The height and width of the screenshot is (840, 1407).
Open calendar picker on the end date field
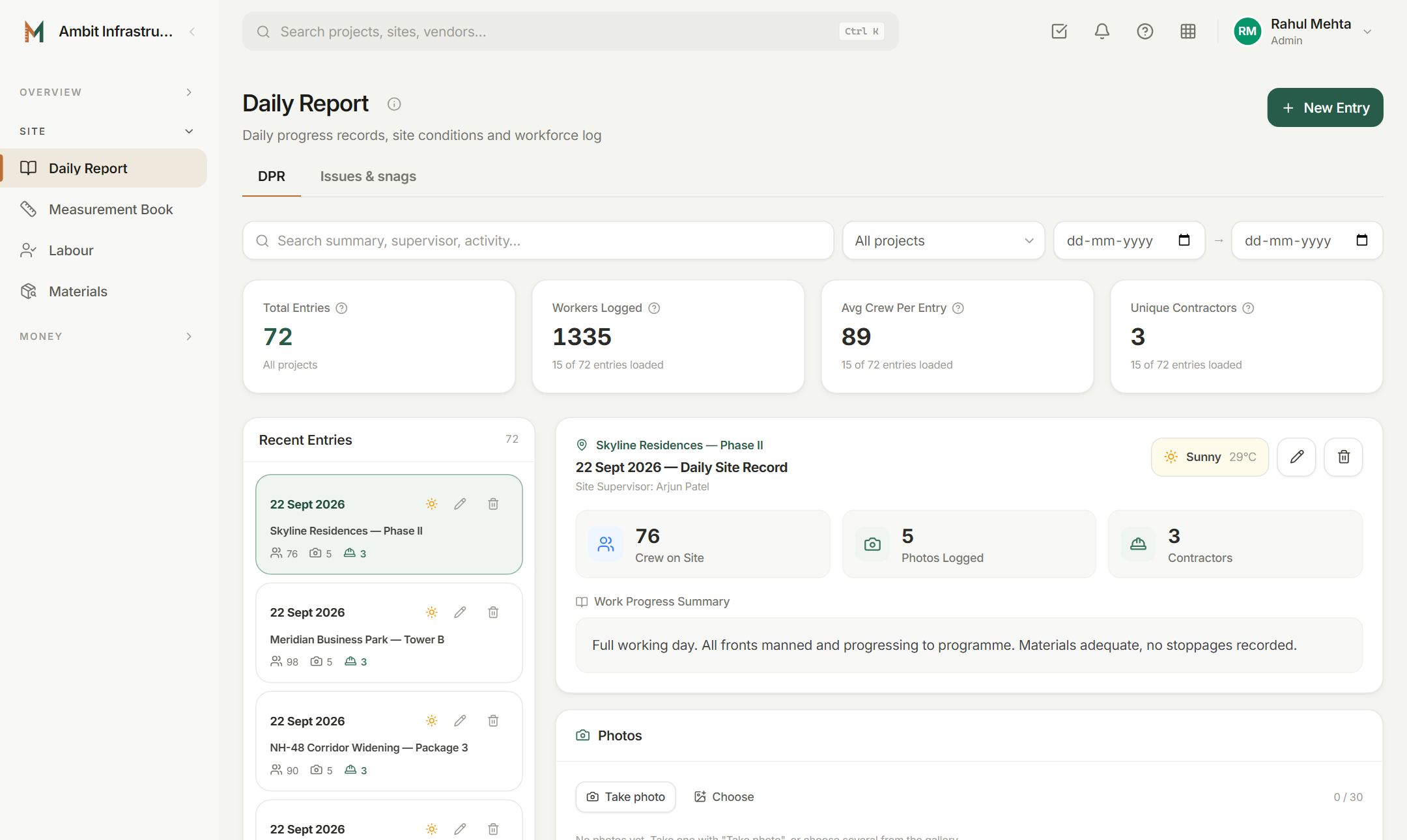(x=1362, y=240)
